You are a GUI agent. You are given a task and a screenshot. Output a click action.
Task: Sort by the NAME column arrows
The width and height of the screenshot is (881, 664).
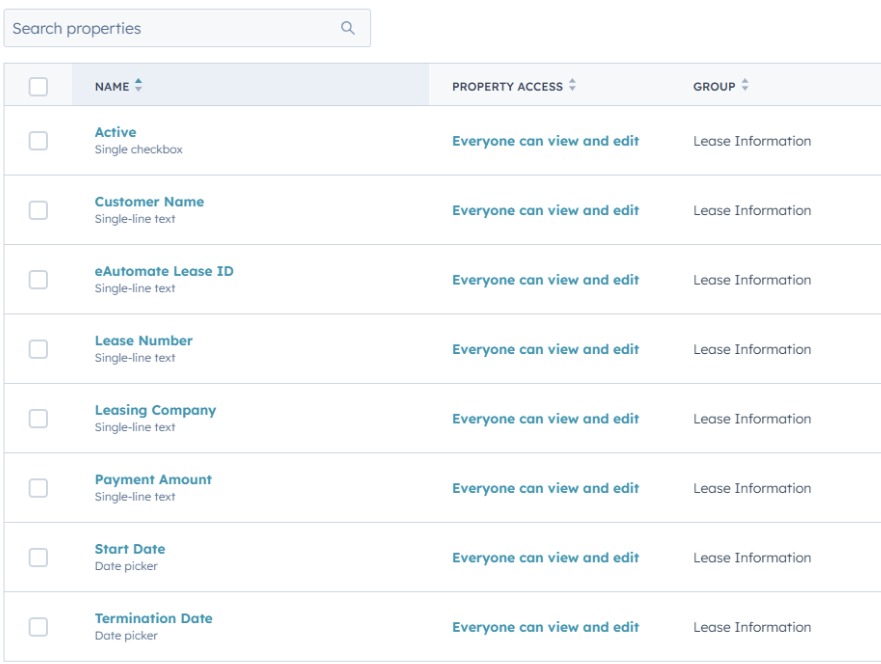pyautogui.click(x=138, y=85)
